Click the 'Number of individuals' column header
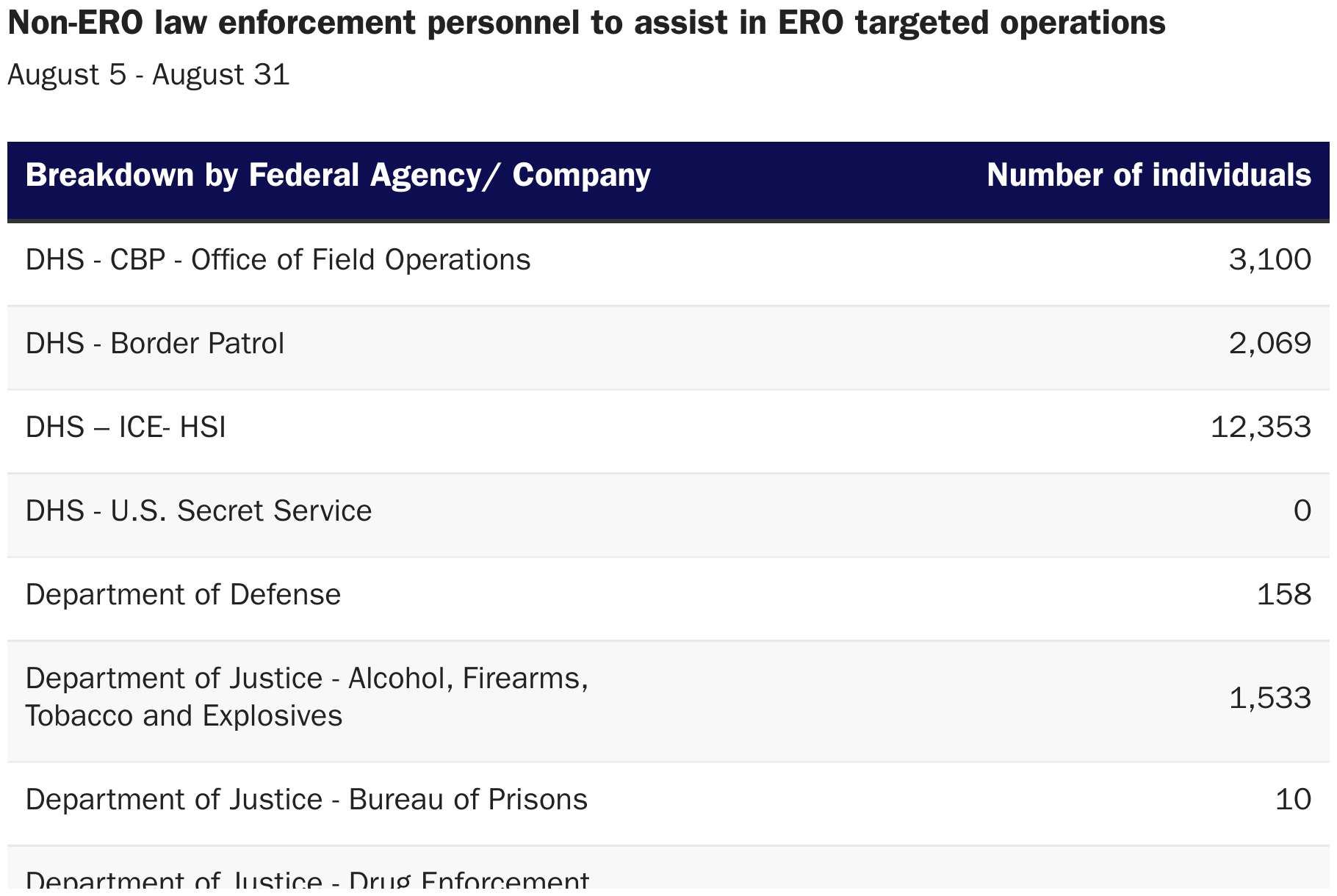This screenshot has height=896, width=1337. pos(1148,176)
